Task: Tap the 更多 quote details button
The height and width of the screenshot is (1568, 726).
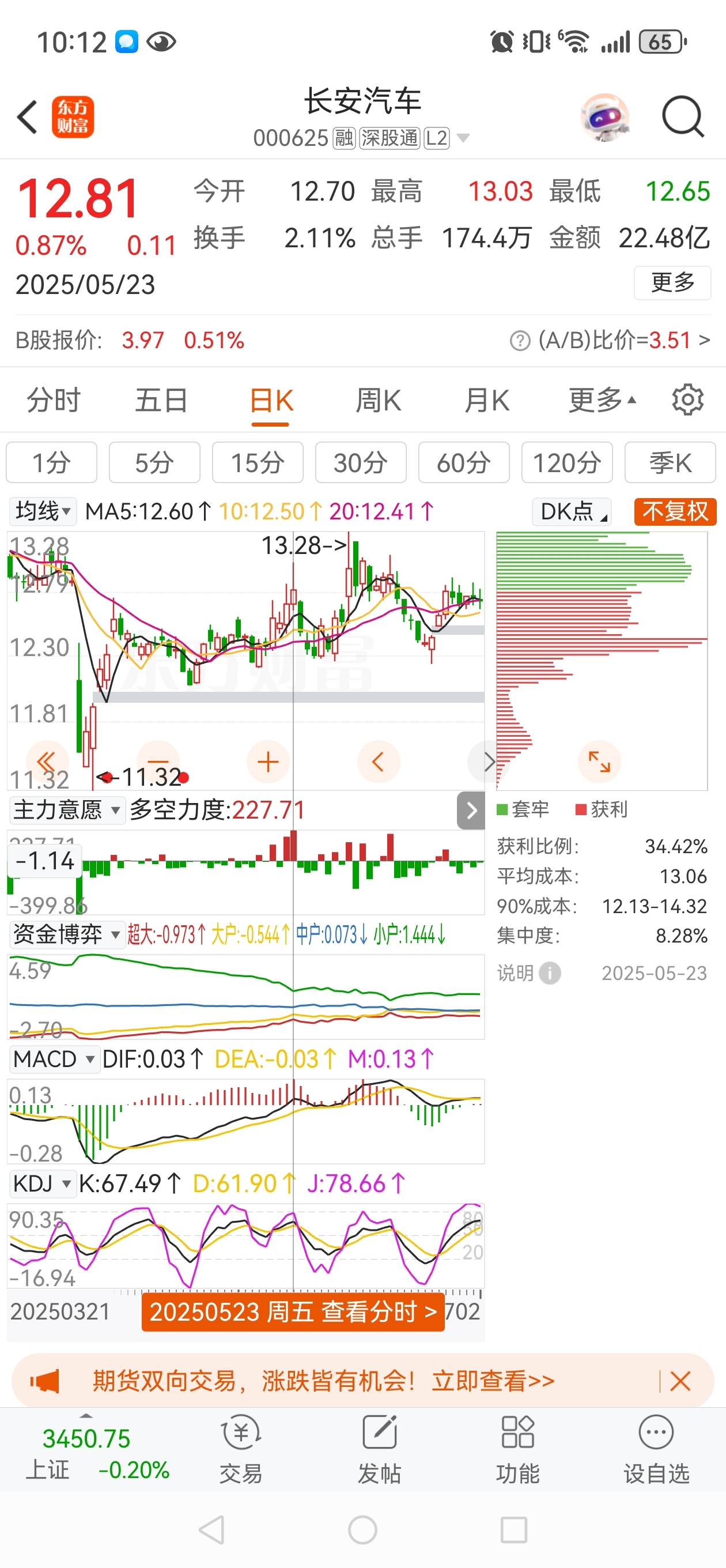Action: pos(672,282)
